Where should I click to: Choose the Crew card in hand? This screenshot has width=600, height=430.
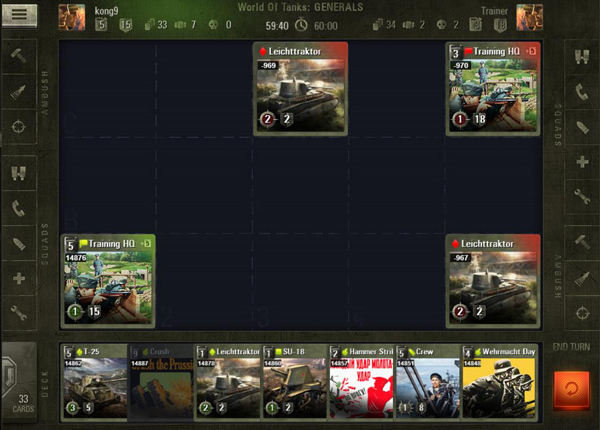(x=427, y=382)
